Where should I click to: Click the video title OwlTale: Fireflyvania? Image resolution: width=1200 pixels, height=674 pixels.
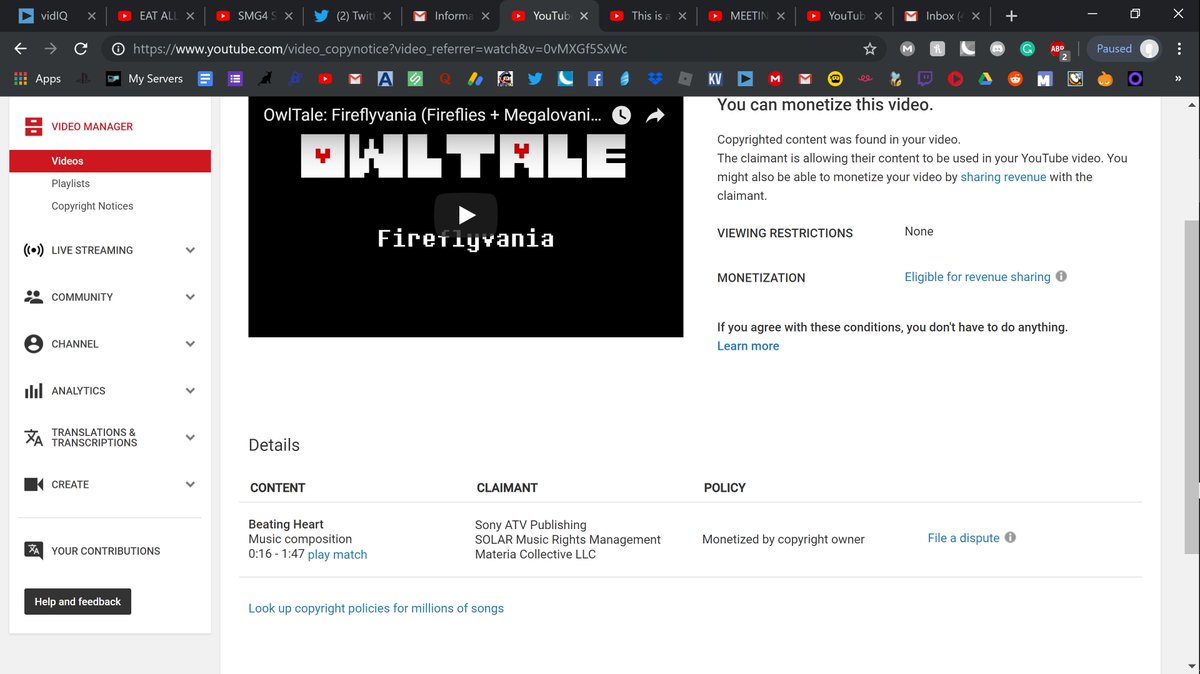pyautogui.click(x=432, y=115)
